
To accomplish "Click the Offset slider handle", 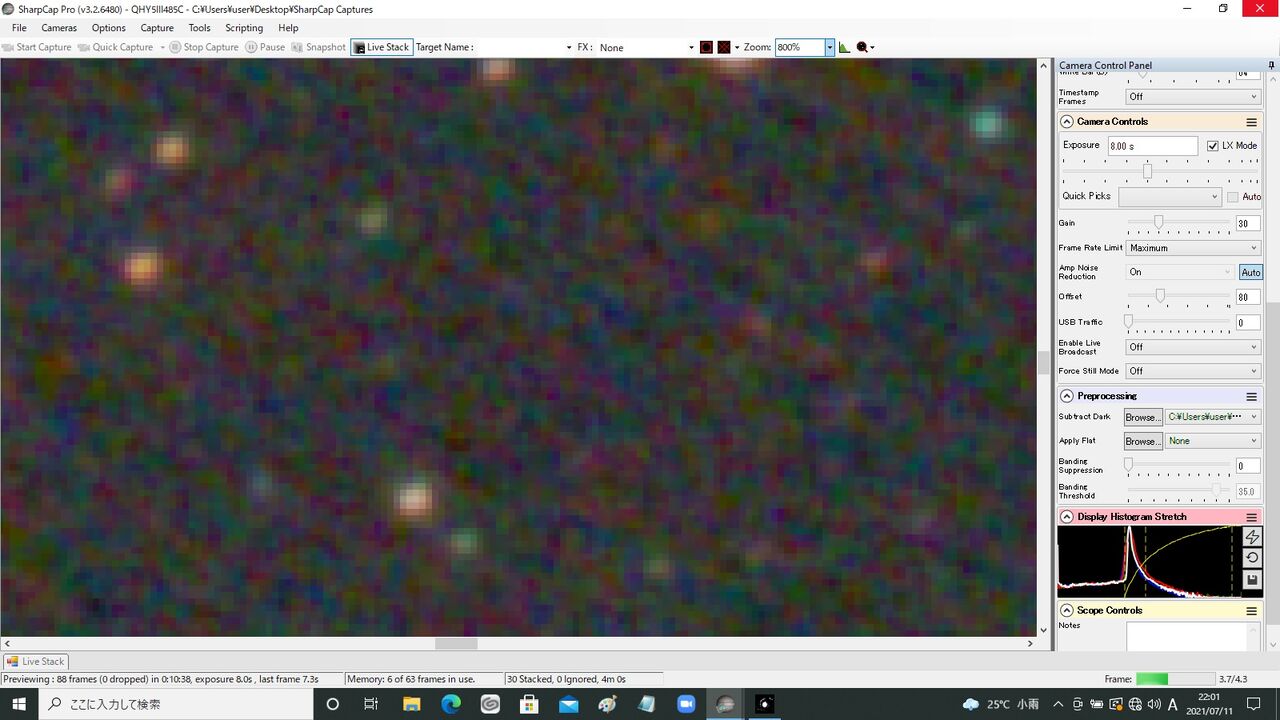I will (x=1160, y=296).
